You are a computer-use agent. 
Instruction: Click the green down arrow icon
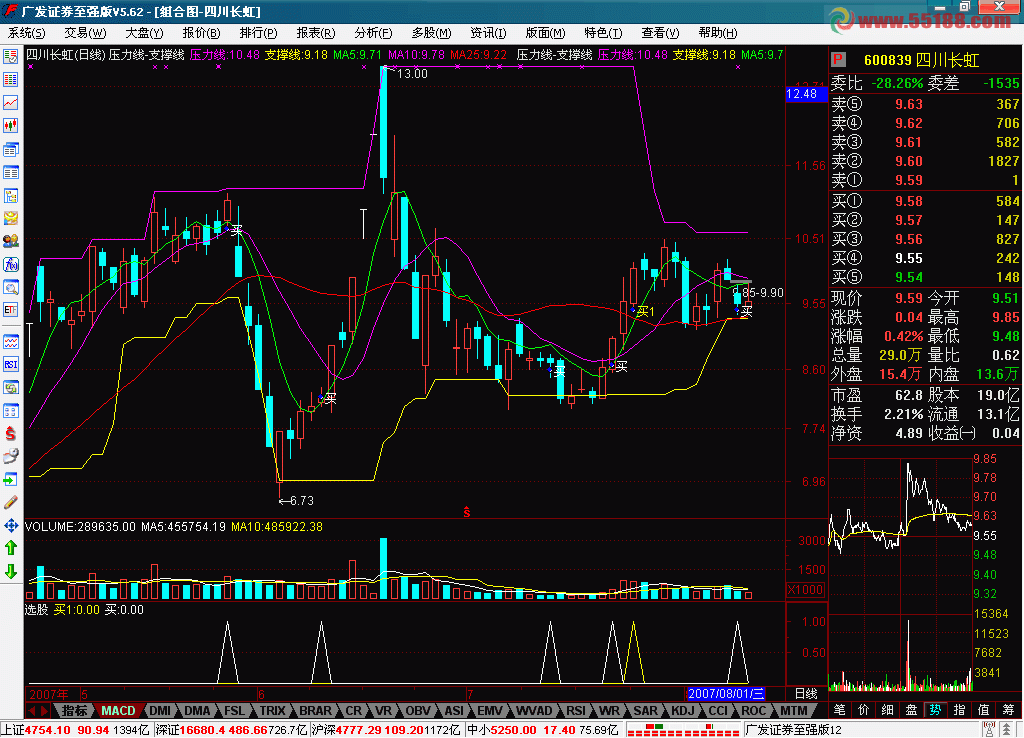coord(10,571)
